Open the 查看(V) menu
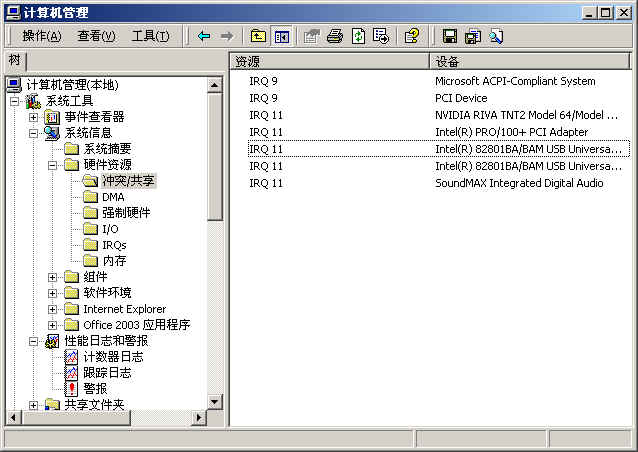638x452 pixels. click(96, 36)
